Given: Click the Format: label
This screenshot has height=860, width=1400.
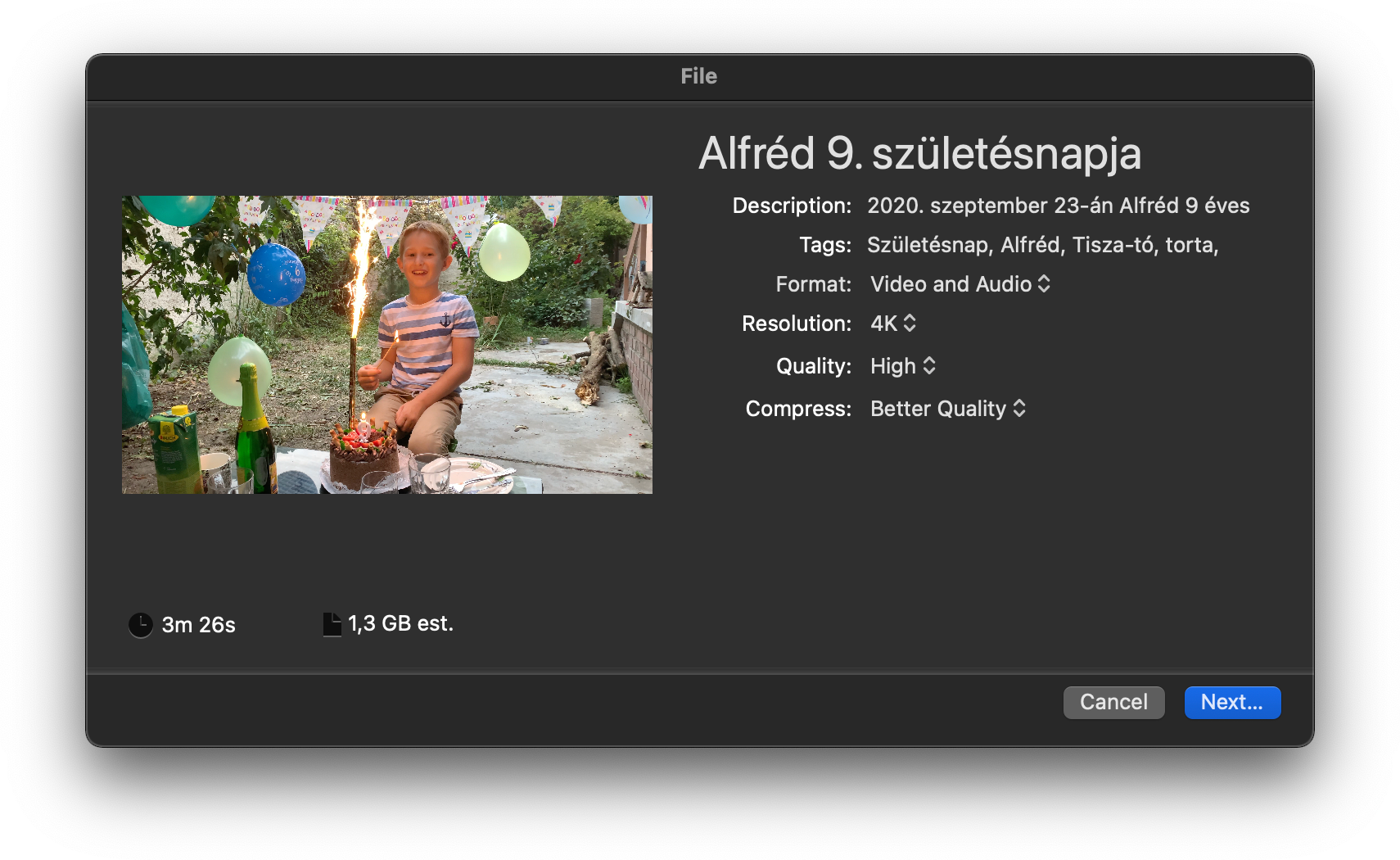Looking at the screenshot, I should pyautogui.click(x=813, y=284).
